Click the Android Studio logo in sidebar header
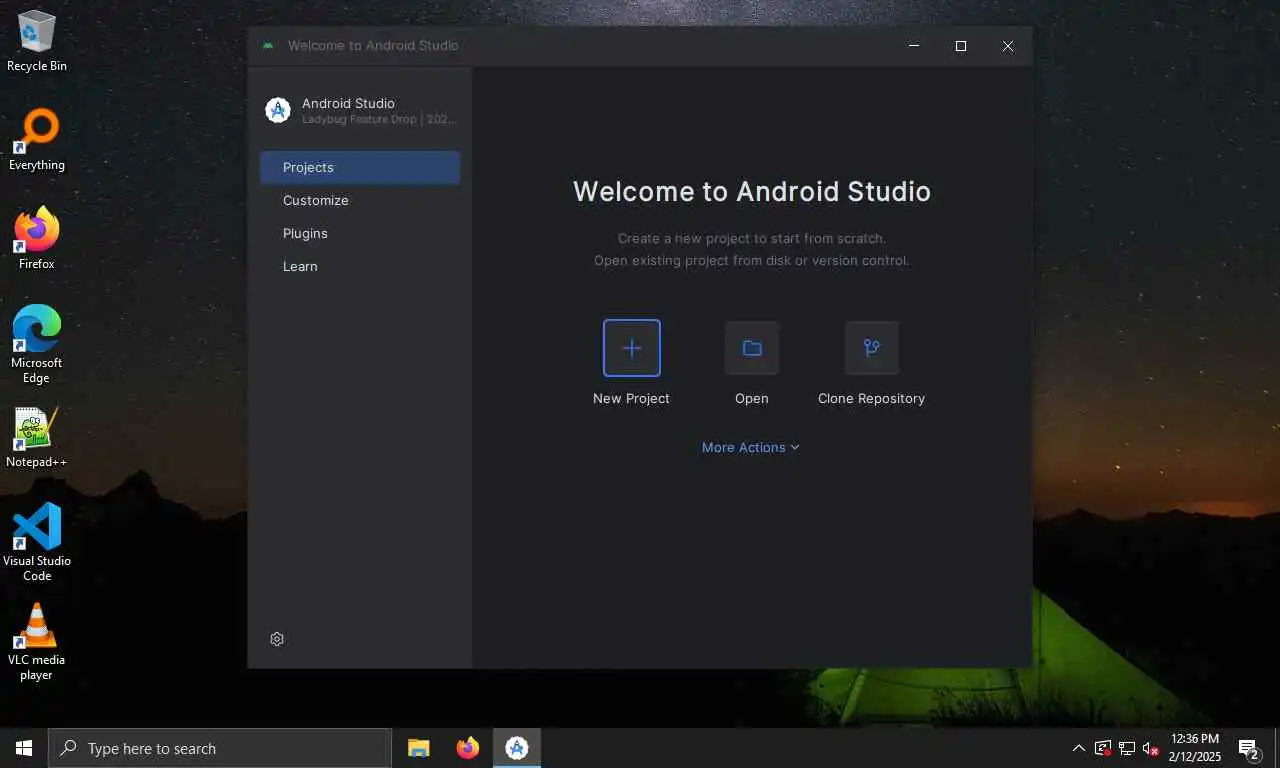1280x768 pixels. tap(278, 110)
